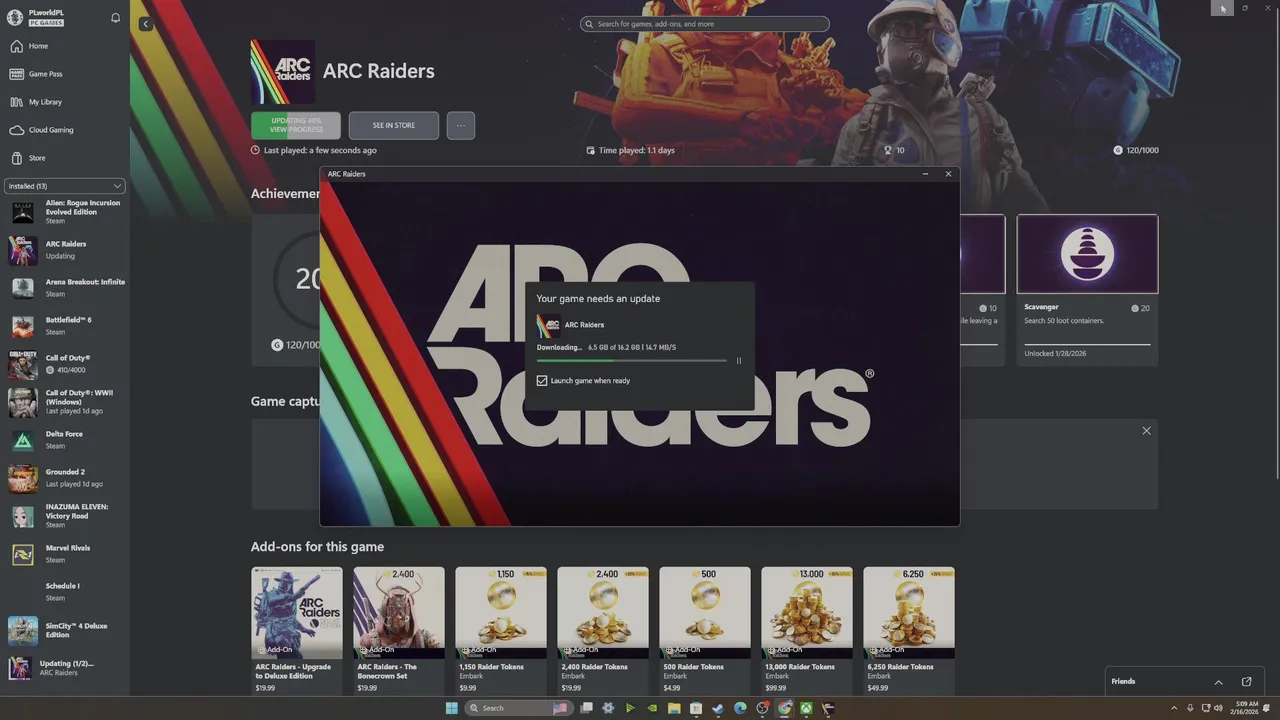Image resolution: width=1280 pixels, height=720 pixels.
Task: Open the 500 Raider Tokens add-on
Action: point(705,630)
